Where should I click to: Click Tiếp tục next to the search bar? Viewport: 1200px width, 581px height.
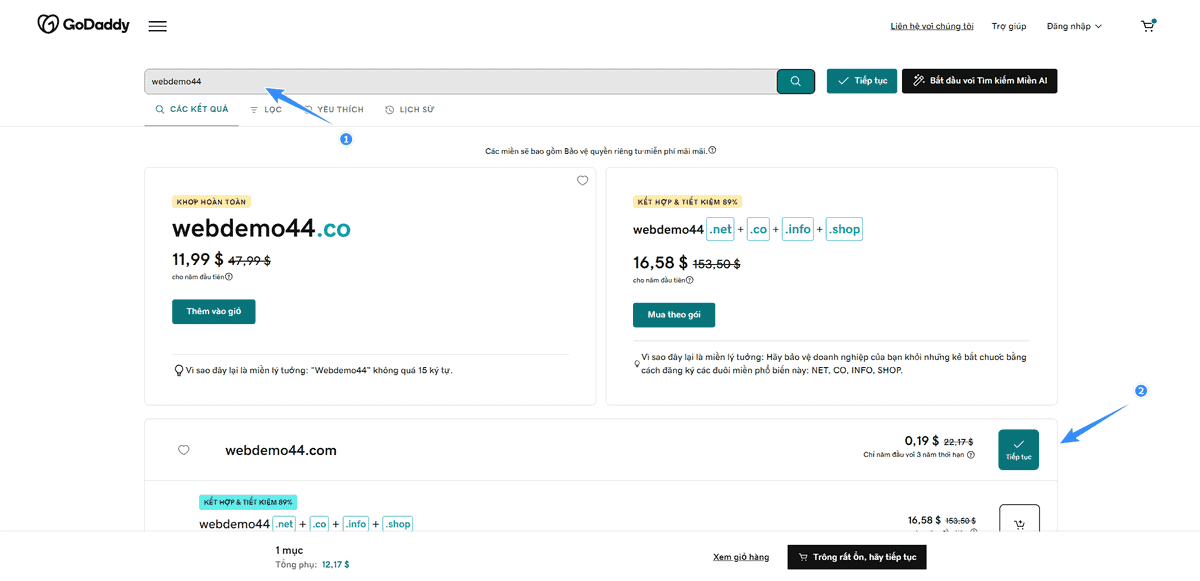[862, 81]
